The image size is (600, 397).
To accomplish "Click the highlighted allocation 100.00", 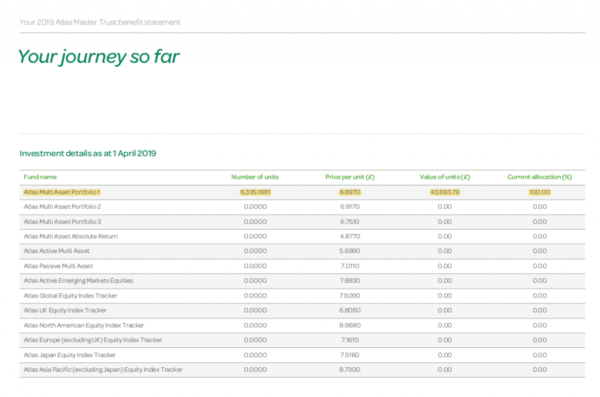I will pos(540,192).
